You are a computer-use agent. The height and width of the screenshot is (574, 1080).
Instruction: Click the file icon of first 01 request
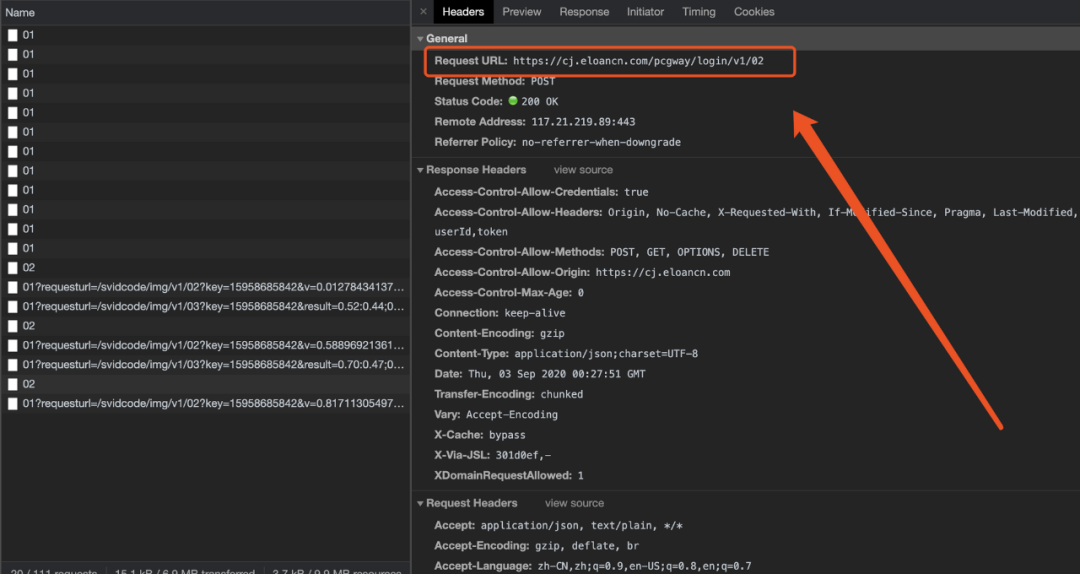pos(12,35)
